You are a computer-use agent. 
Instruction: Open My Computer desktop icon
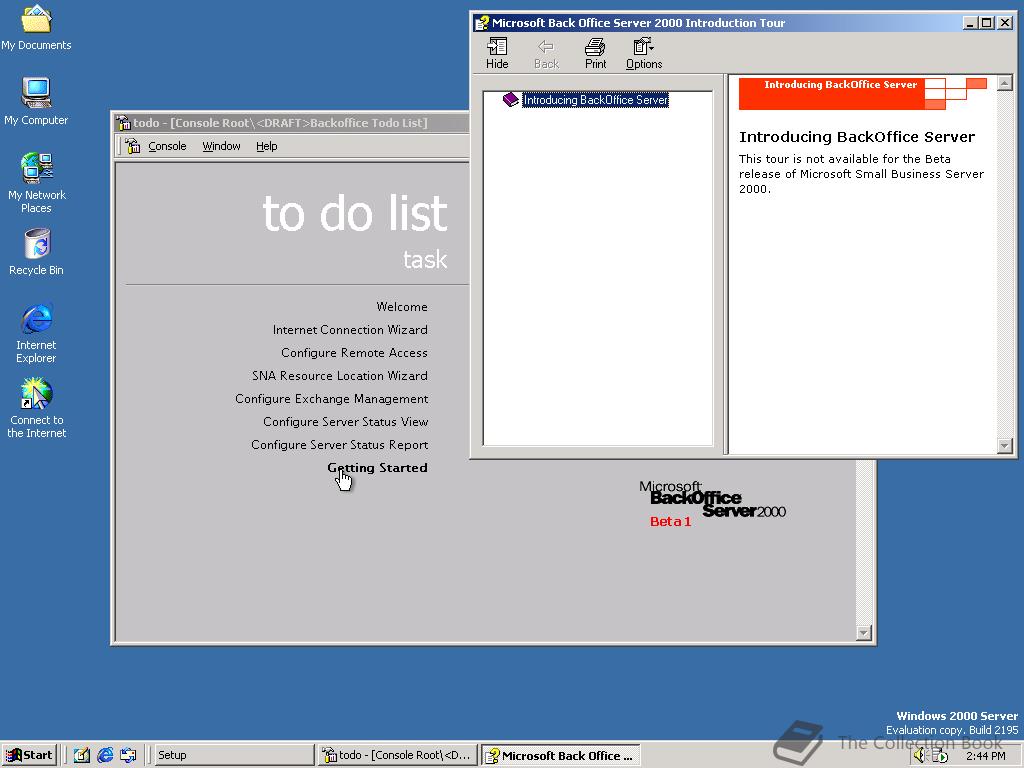pyautogui.click(x=36, y=101)
